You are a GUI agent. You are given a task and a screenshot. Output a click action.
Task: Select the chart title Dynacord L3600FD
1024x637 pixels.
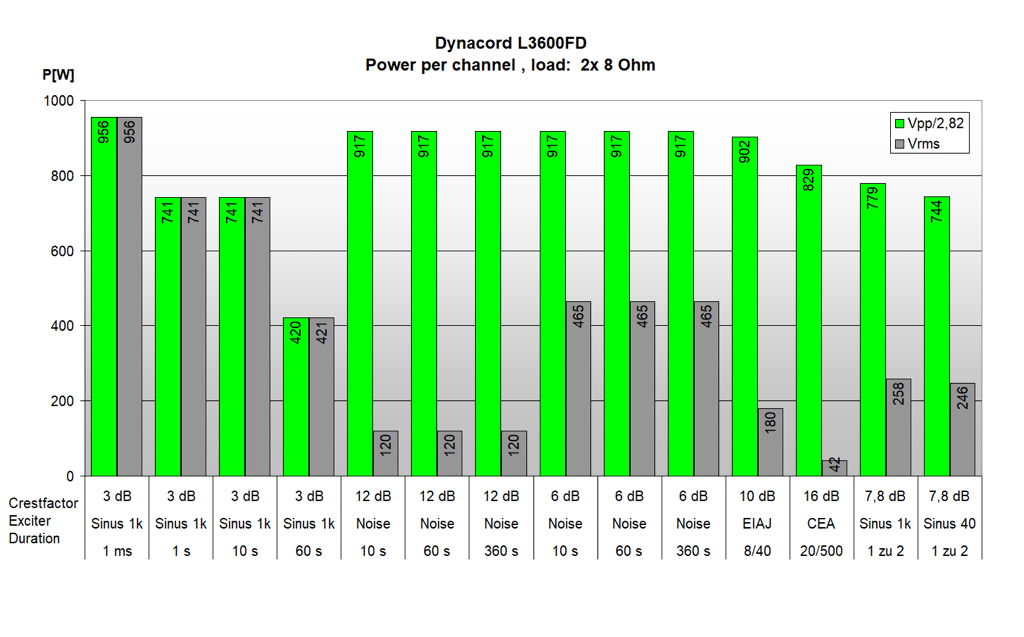tap(510, 43)
